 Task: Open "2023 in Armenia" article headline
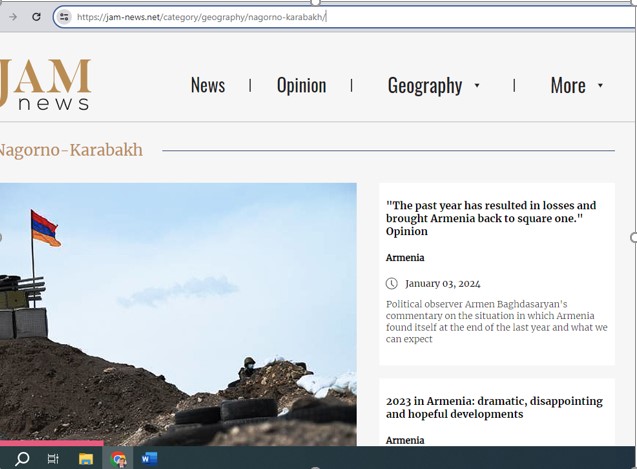(x=494, y=407)
